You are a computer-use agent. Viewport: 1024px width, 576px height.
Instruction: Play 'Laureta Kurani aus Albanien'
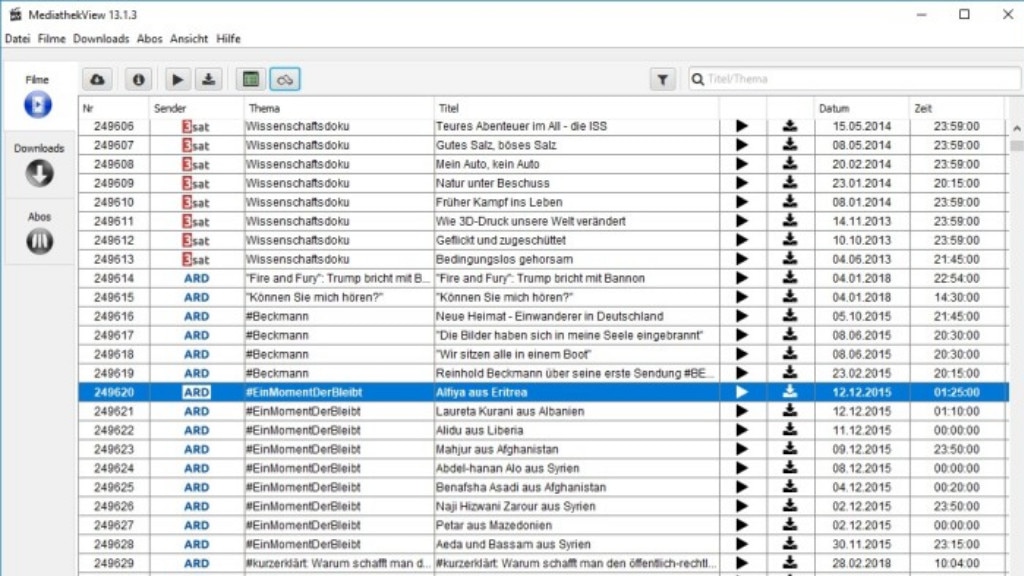(742, 411)
